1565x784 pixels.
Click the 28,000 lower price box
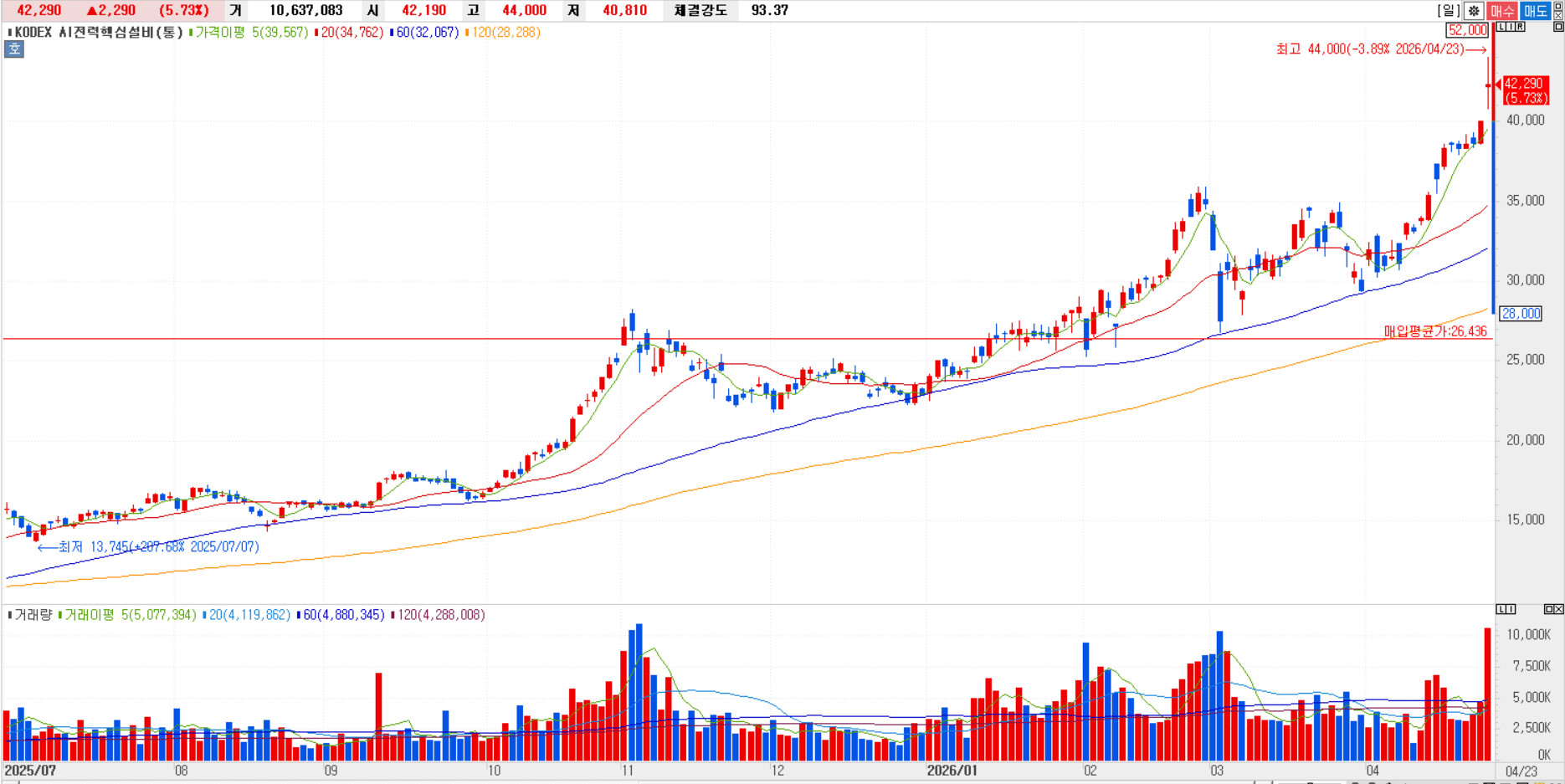coord(1521,314)
